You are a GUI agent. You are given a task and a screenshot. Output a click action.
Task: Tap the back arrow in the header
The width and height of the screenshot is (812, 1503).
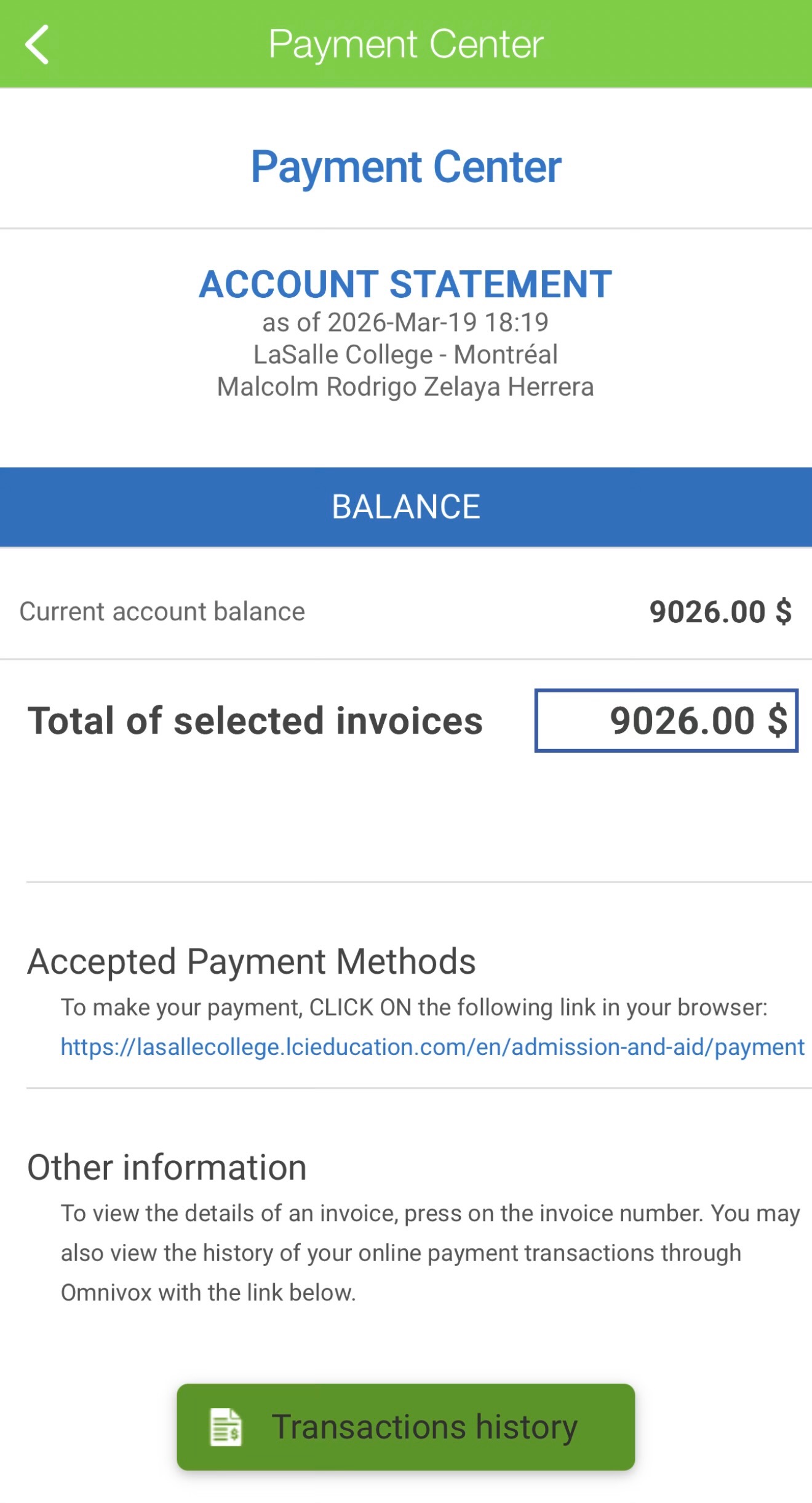click(x=37, y=44)
